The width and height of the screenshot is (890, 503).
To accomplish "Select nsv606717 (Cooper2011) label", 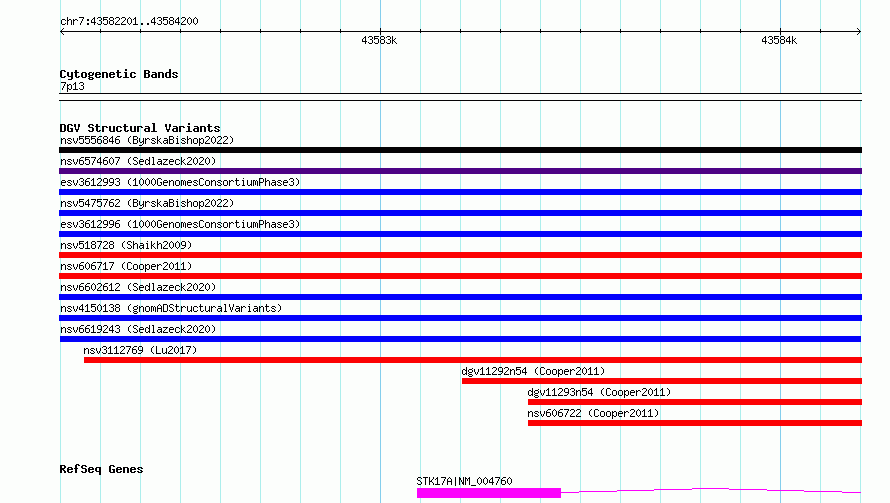I will click(126, 266).
